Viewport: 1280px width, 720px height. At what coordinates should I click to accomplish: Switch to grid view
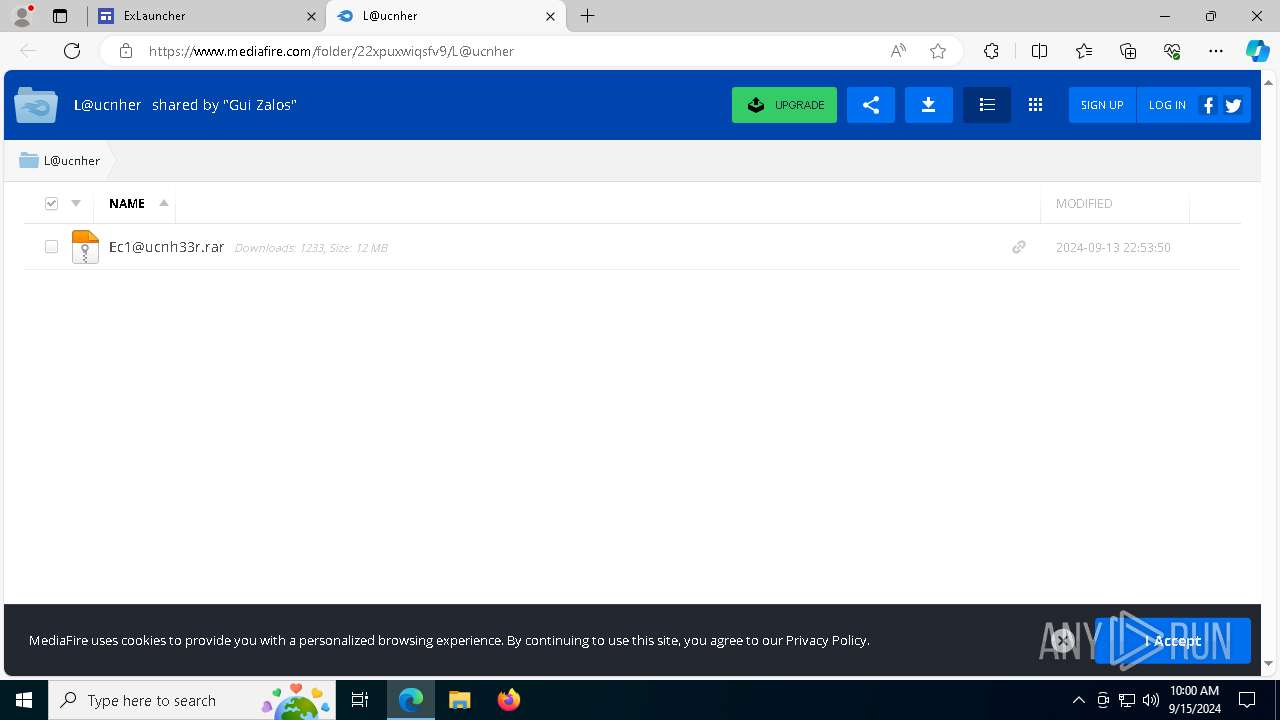1035,105
